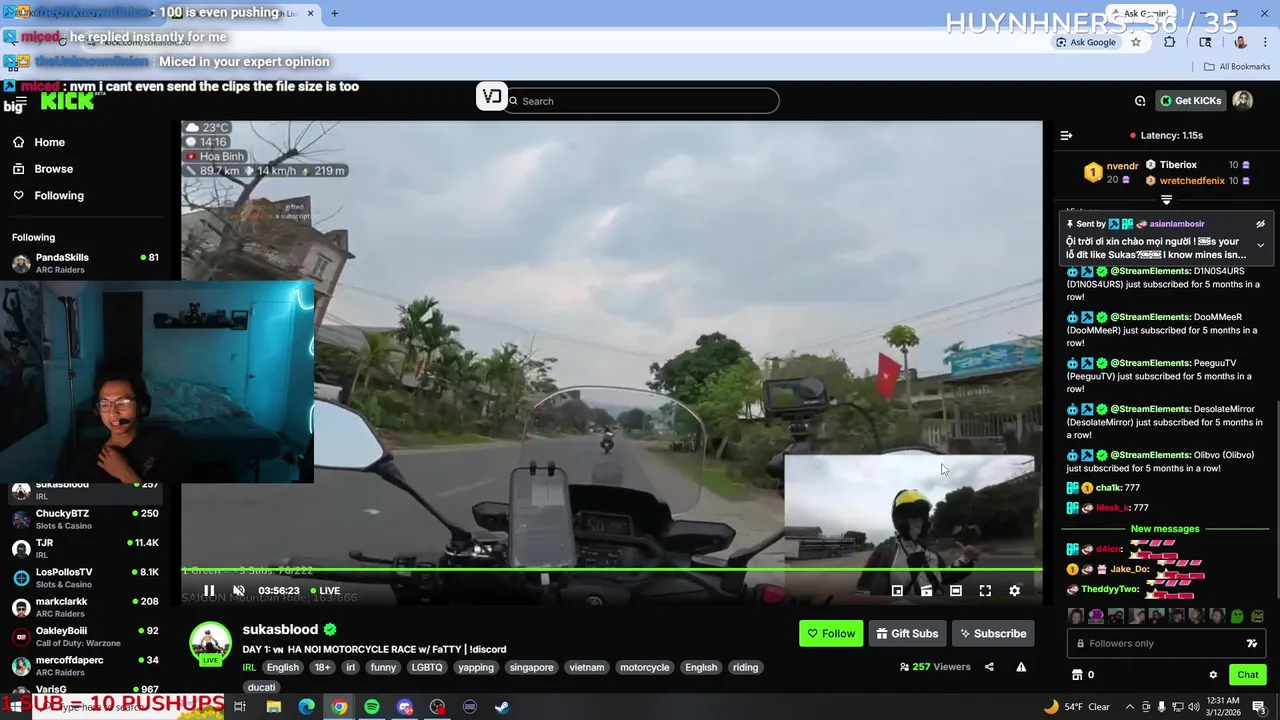Open the All Bookmarks folder
Screen dimensions: 1280x720
coord(1237,67)
